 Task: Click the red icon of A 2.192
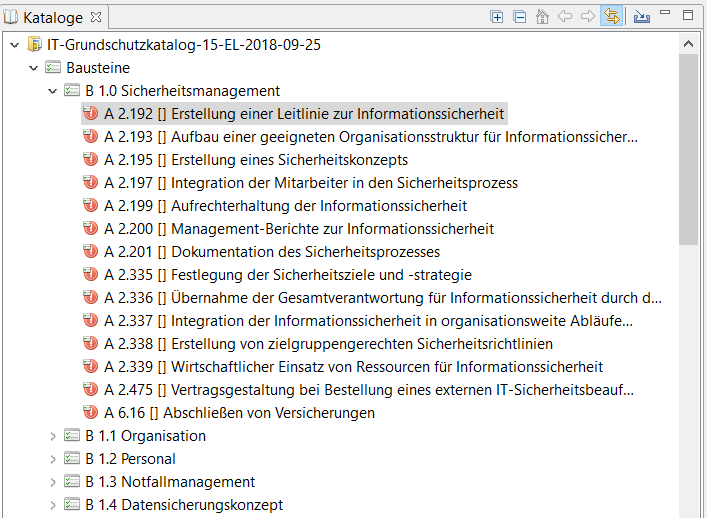[x=91, y=113]
